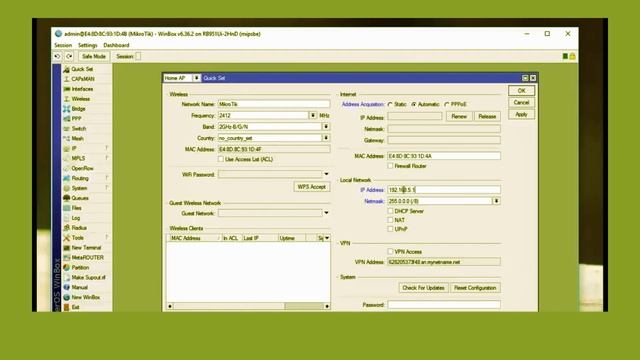640x360 pixels.
Task: Click the Last IP column header
Action: [260, 238]
